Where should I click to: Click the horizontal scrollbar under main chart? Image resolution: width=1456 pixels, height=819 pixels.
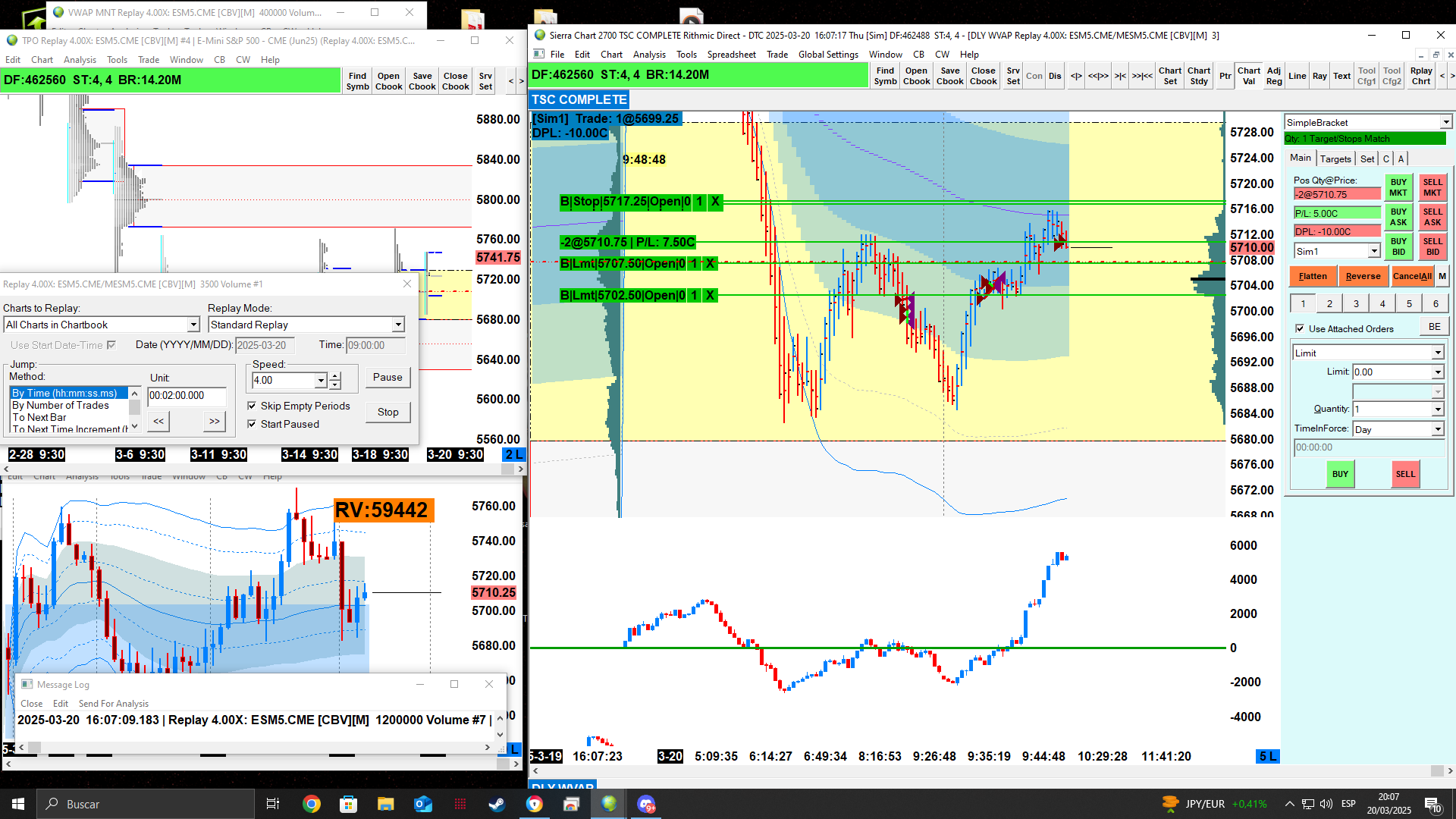pyautogui.click(x=986, y=770)
